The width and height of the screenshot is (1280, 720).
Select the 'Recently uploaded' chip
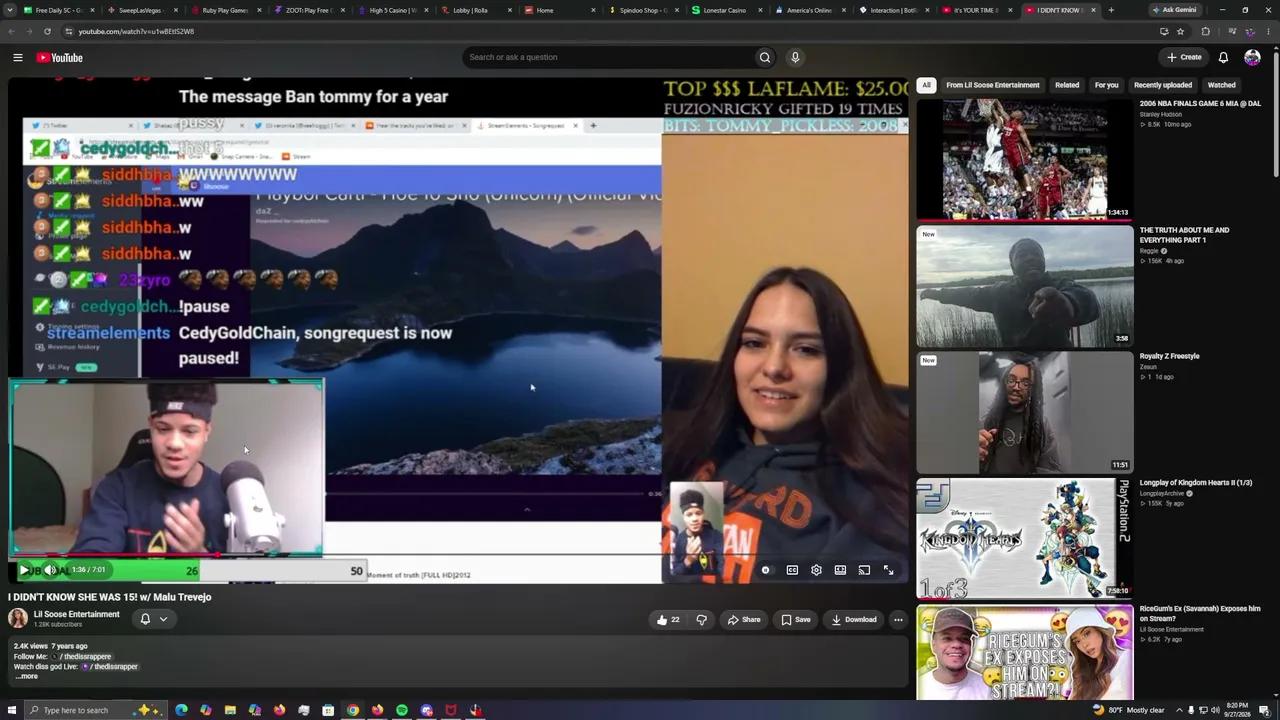(1163, 85)
